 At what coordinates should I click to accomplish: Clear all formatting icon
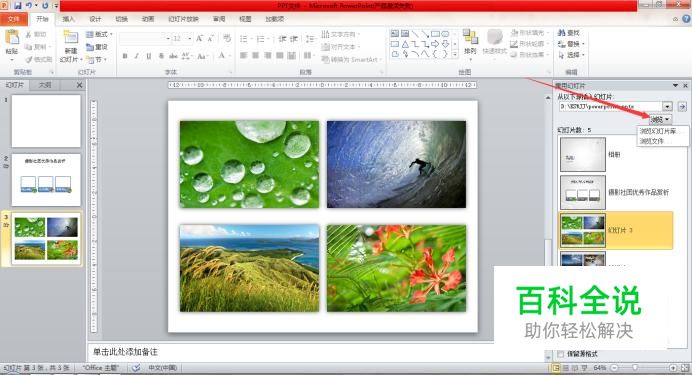coord(227,38)
